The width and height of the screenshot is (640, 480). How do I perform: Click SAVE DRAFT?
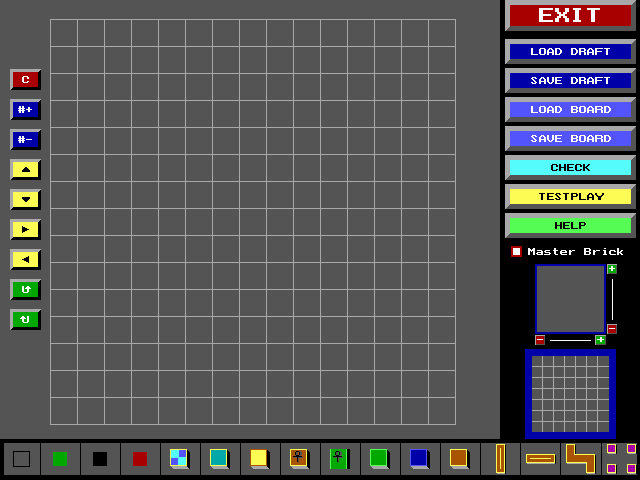click(x=570, y=81)
